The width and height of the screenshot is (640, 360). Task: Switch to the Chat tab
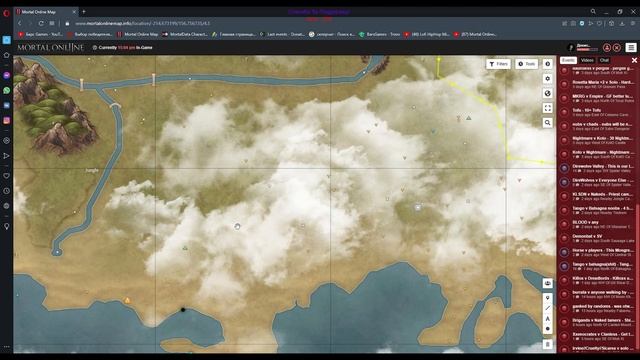pyautogui.click(x=604, y=60)
